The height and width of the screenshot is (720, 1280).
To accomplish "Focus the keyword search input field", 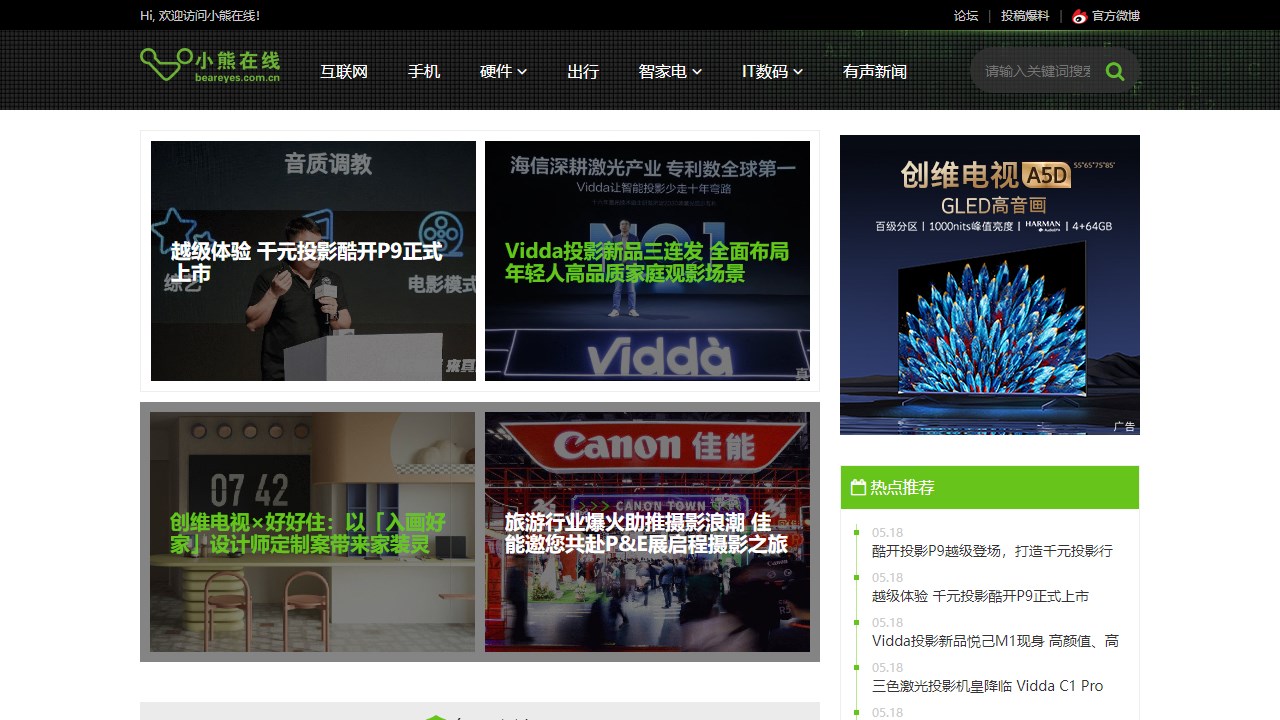I will pos(1038,71).
